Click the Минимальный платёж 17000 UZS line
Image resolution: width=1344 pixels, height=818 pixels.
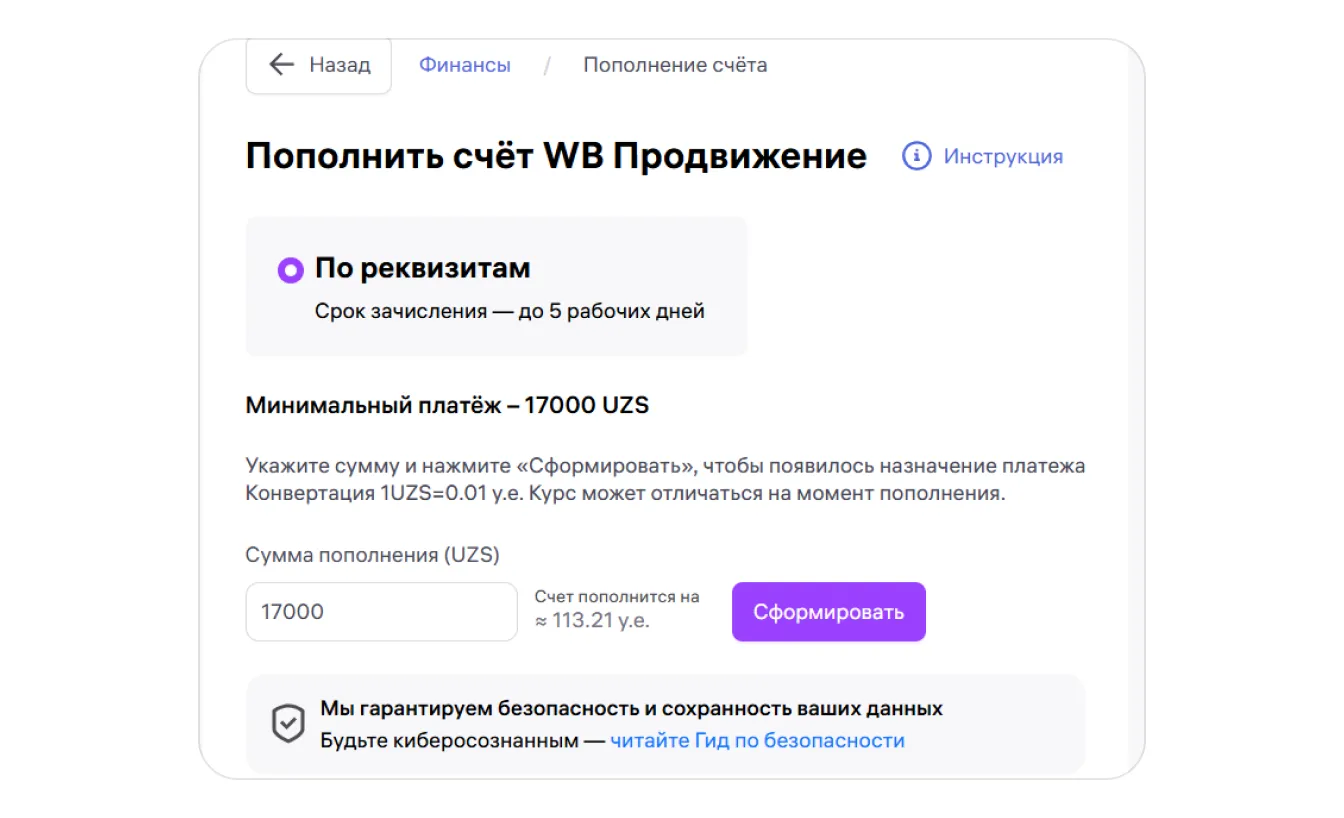coord(447,405)
